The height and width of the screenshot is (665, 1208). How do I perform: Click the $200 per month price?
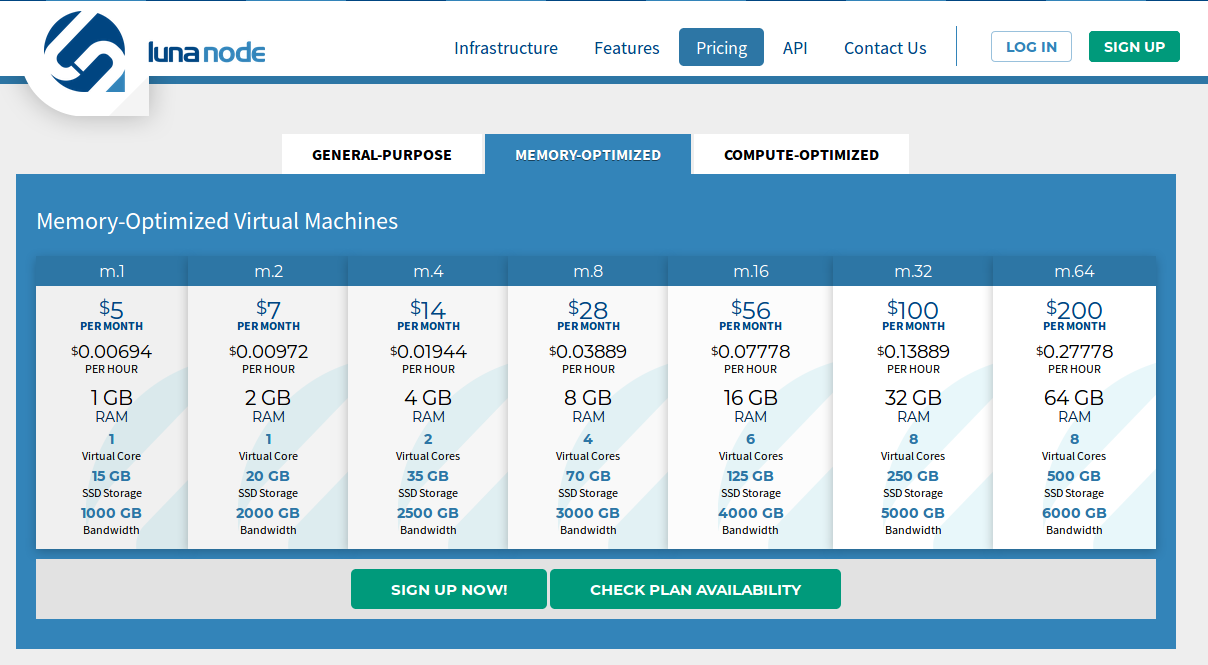tap(1074, 309)
